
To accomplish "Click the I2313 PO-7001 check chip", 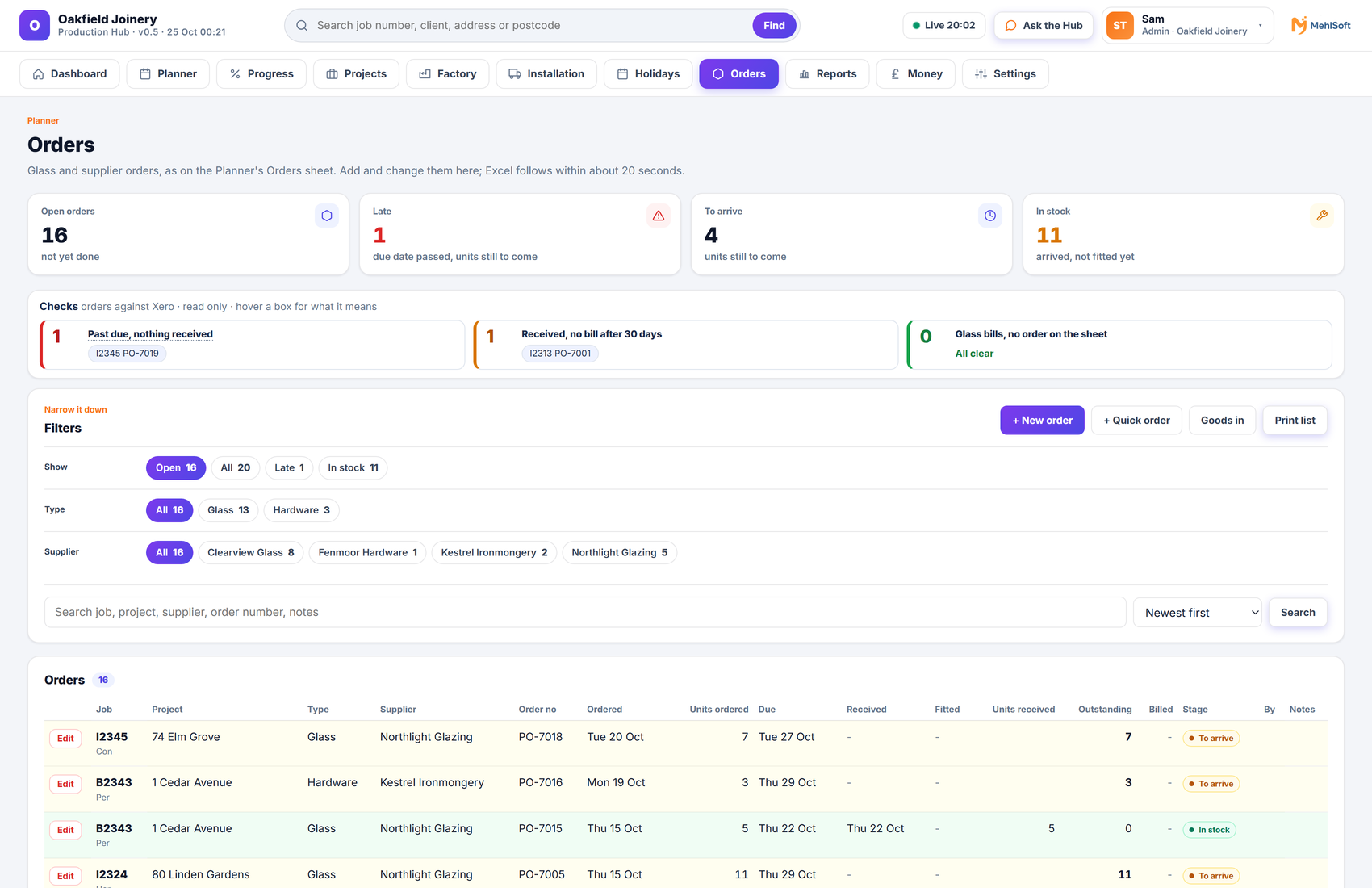I will 560,354.
